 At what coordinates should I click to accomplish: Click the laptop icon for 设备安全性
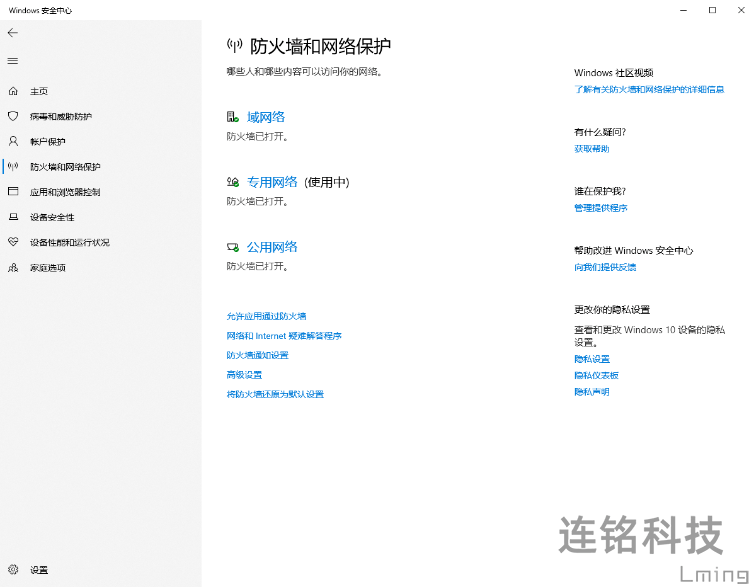point(13,217)
